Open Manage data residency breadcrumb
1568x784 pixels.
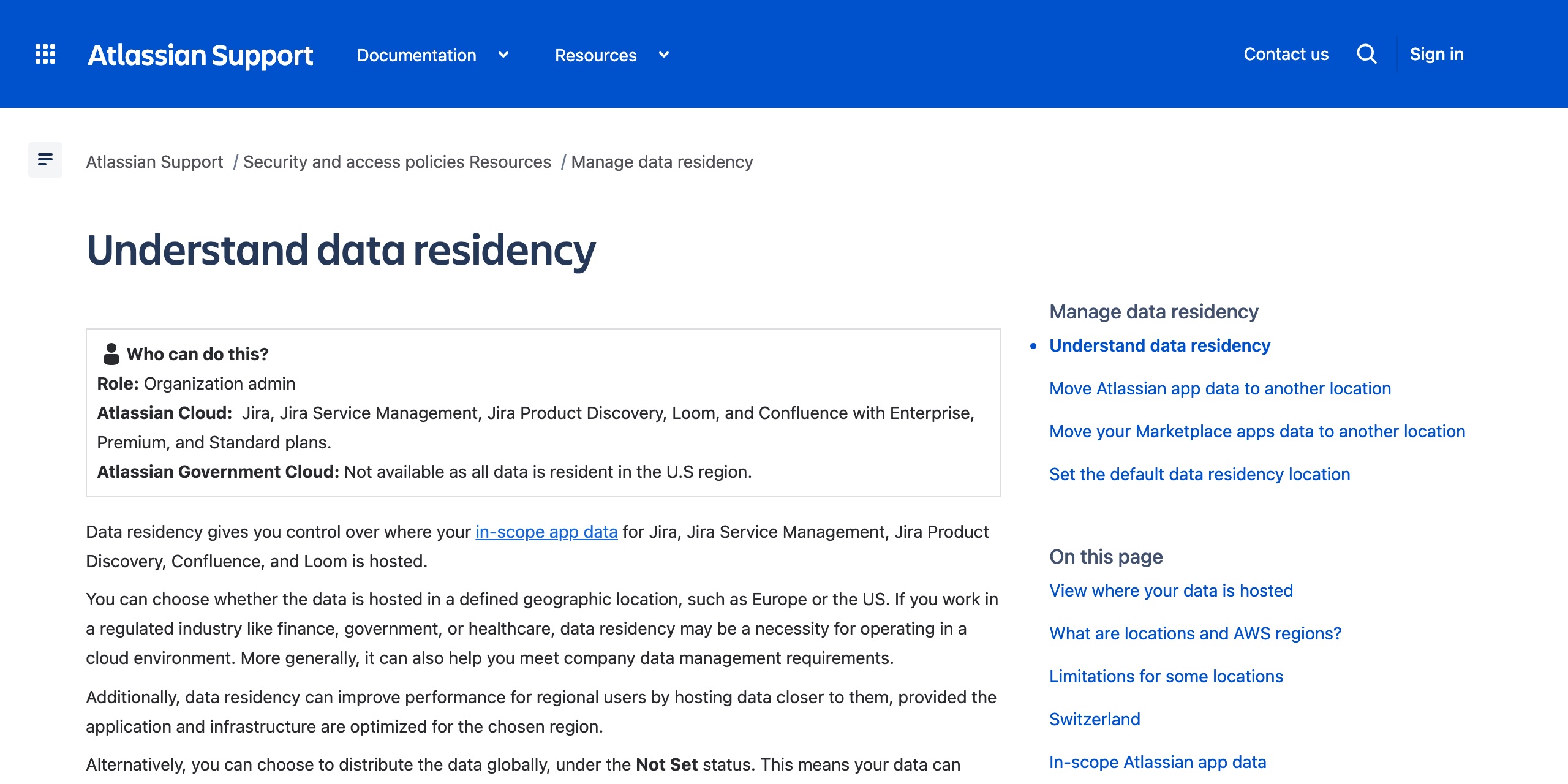[x=662, y=162]
